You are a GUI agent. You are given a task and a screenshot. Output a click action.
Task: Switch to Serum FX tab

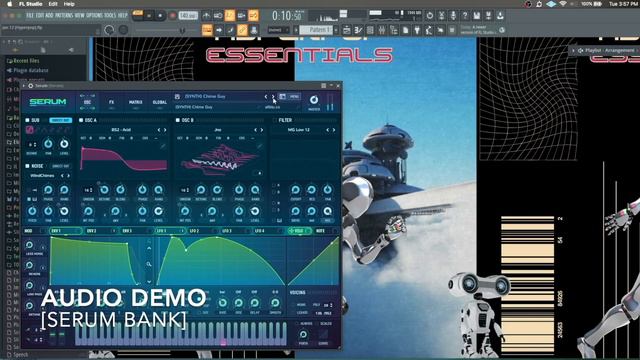(111, 102)
